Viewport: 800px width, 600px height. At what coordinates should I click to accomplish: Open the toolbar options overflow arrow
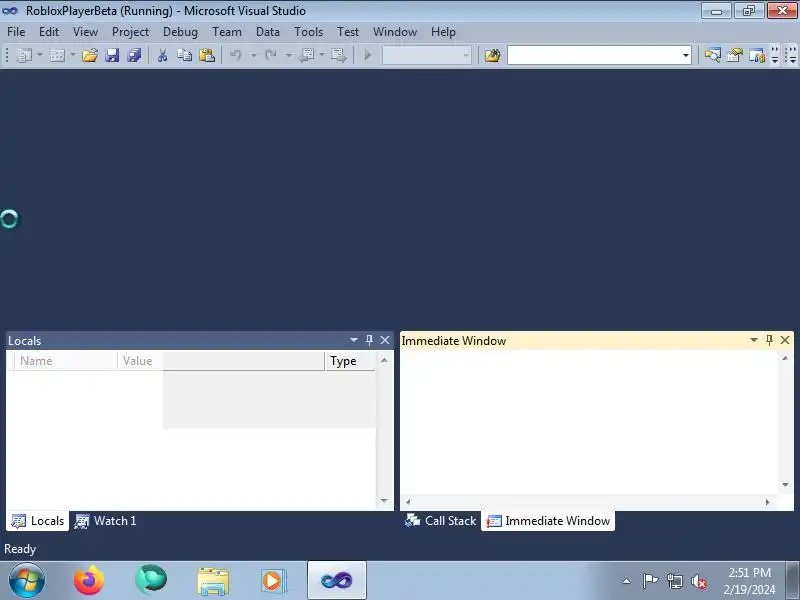(775, 55)
